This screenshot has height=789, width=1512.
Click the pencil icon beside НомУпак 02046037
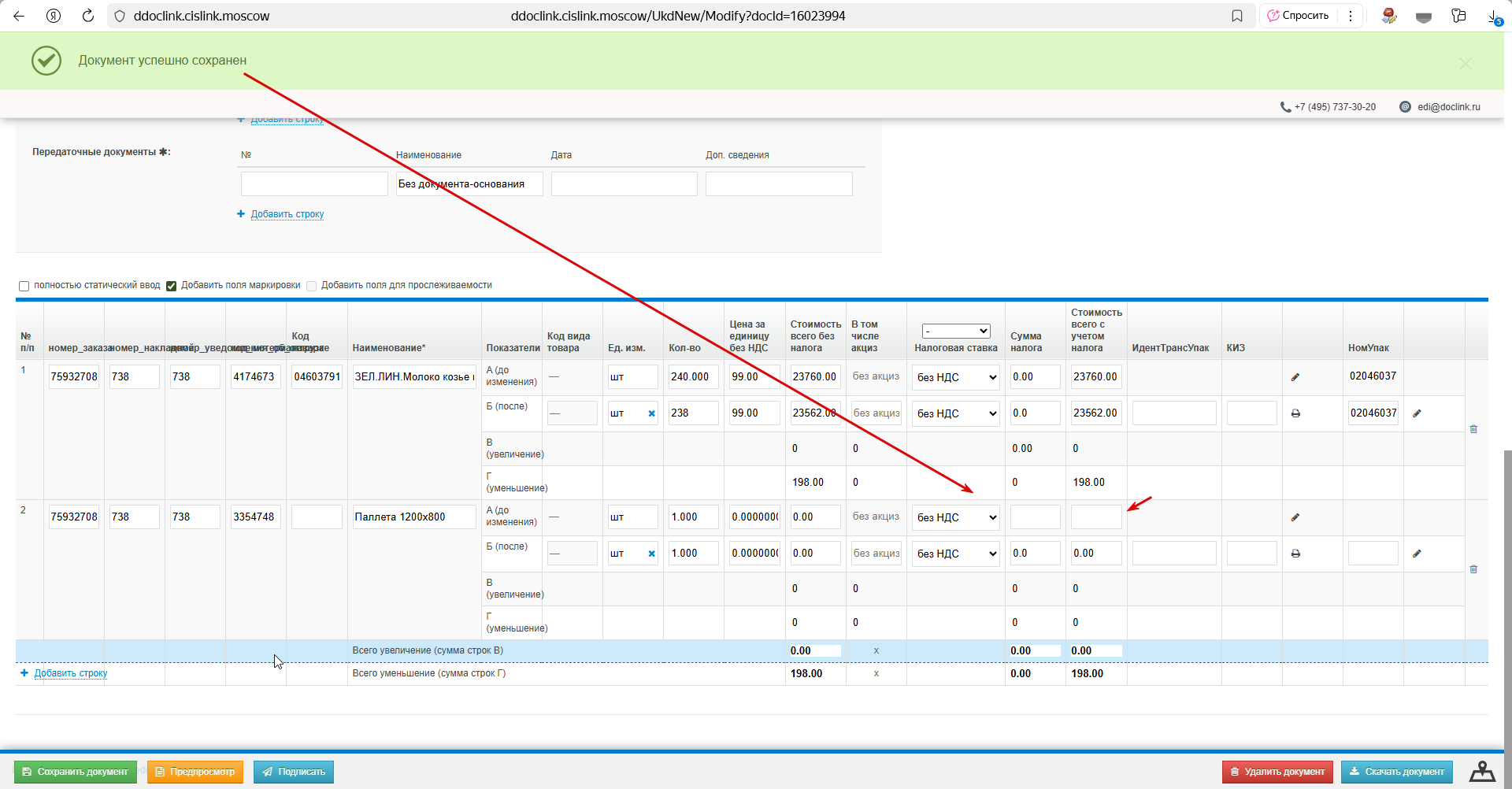(x=1417, y=413)
